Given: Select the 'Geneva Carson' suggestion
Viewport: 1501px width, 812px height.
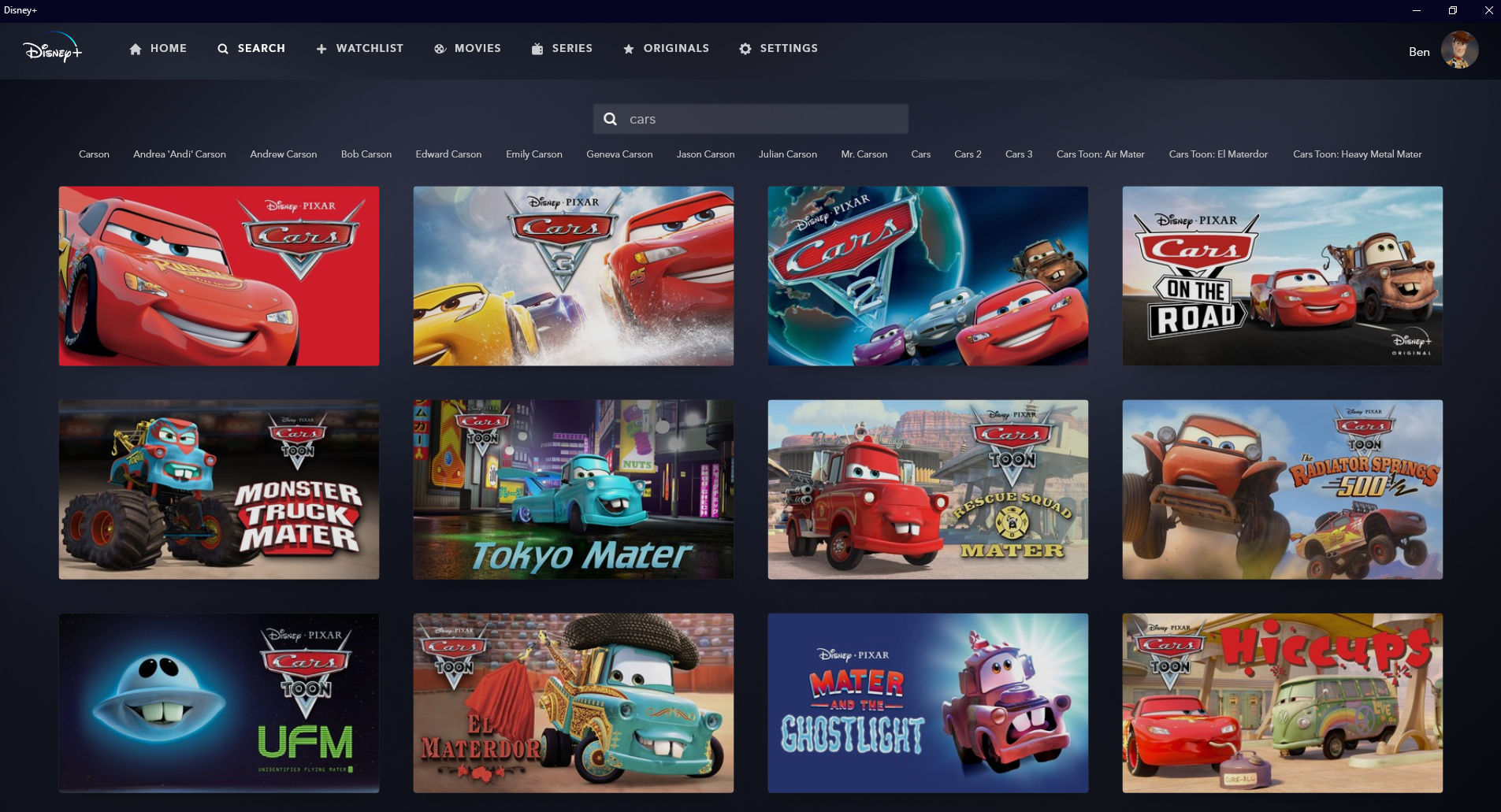Looking at the screenshot, I should [x=619, y=154].
